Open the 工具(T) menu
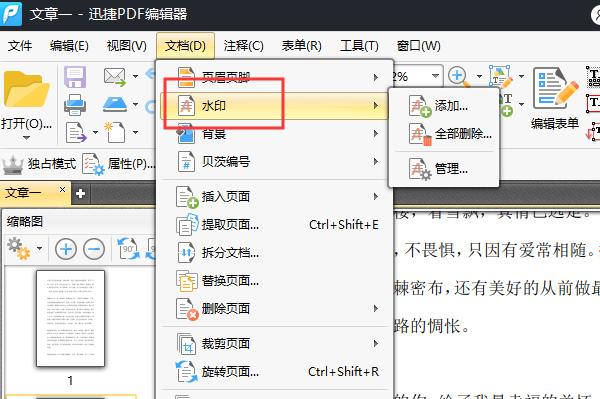This screenshot has height=399, width=600. click(x=359, y=46)
